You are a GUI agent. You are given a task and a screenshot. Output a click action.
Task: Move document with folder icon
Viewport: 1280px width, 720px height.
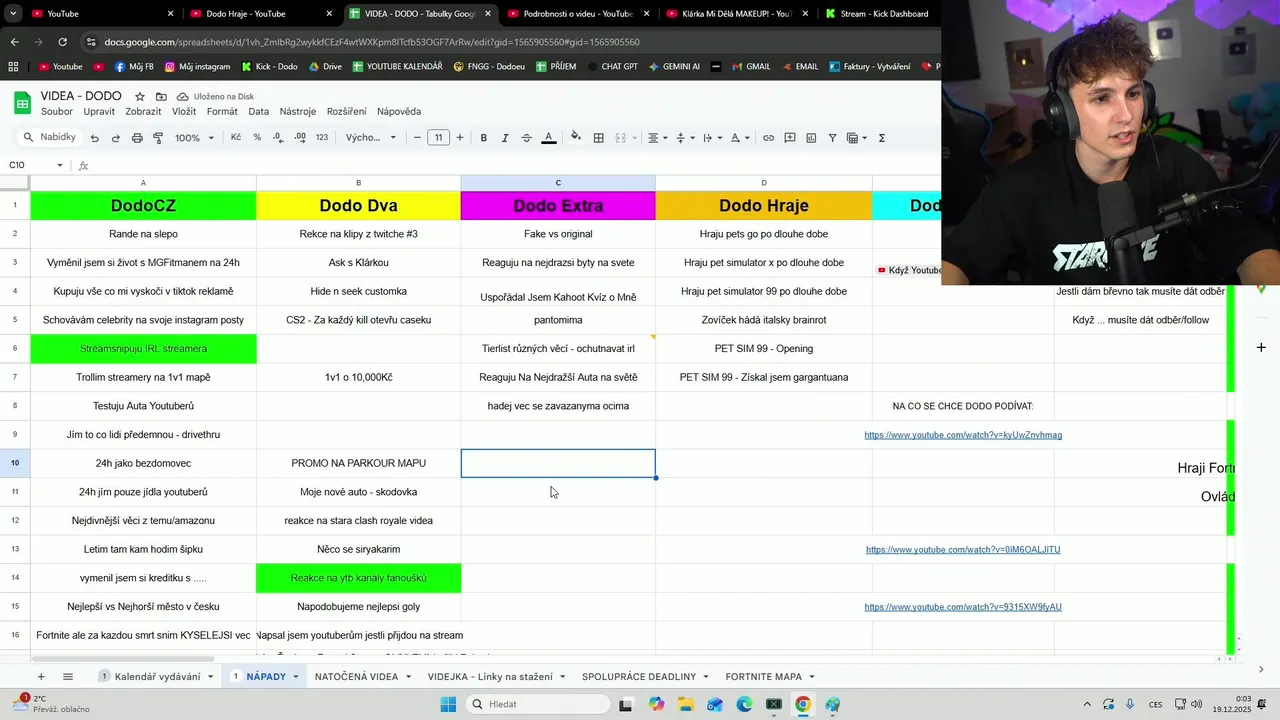coord(161,97)
